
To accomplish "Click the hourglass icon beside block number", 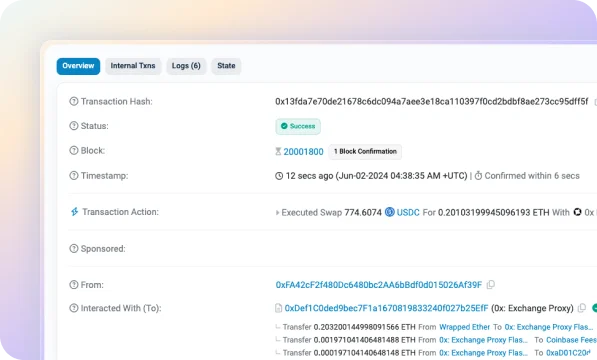I will pos(278,151).
